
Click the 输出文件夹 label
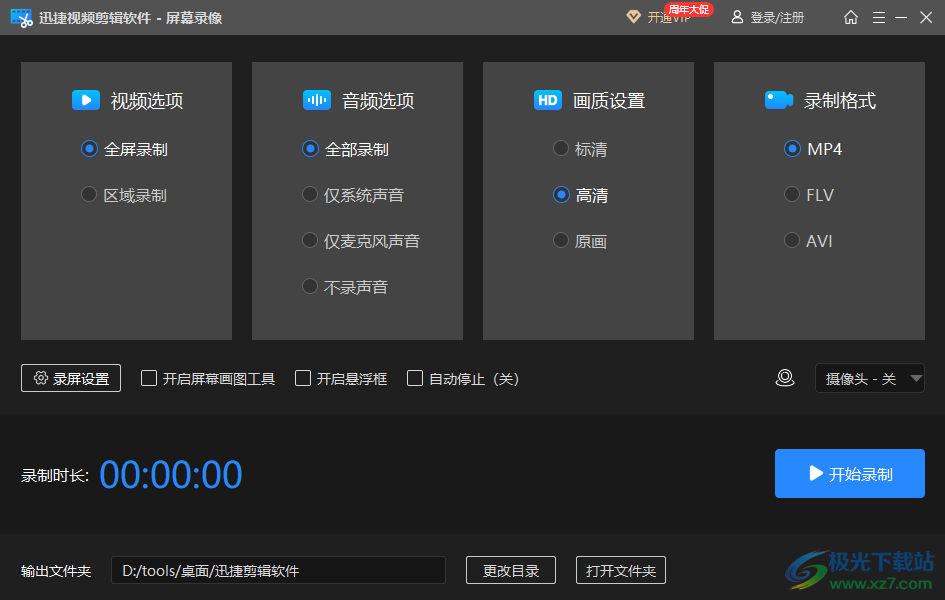point(56,571)
